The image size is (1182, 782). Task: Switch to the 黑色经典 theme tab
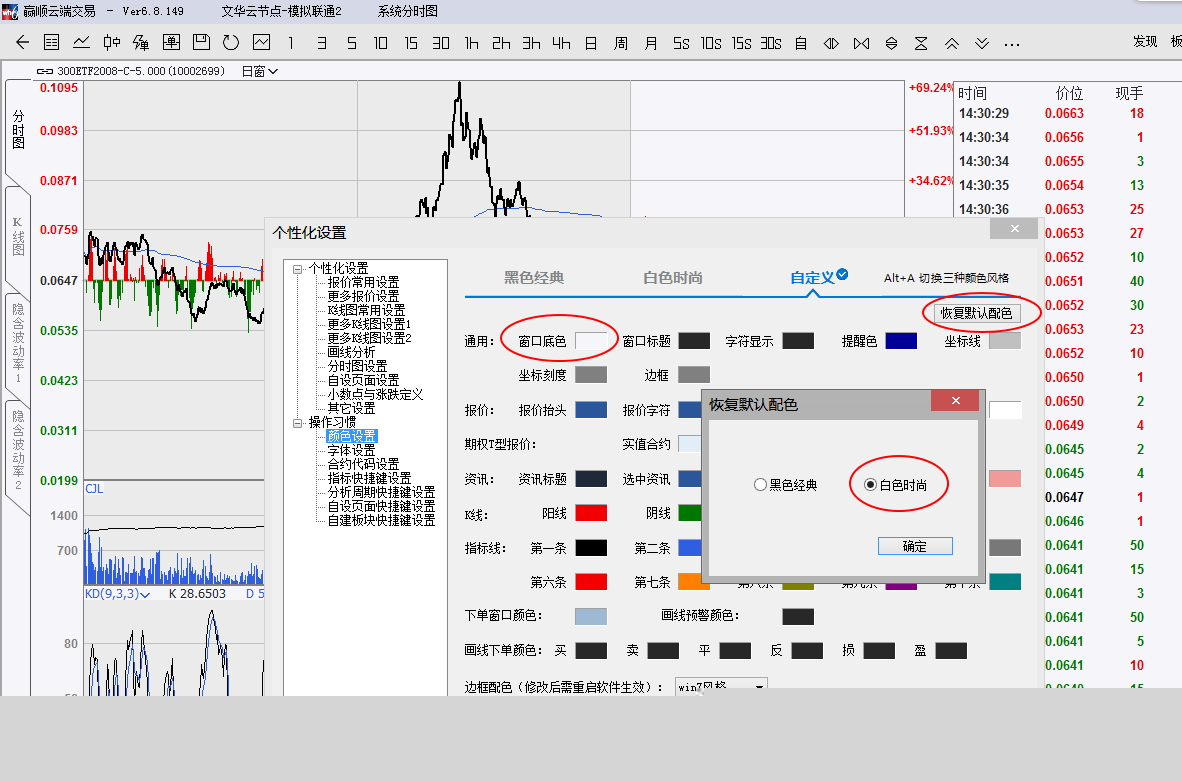[x=534, y=278]
